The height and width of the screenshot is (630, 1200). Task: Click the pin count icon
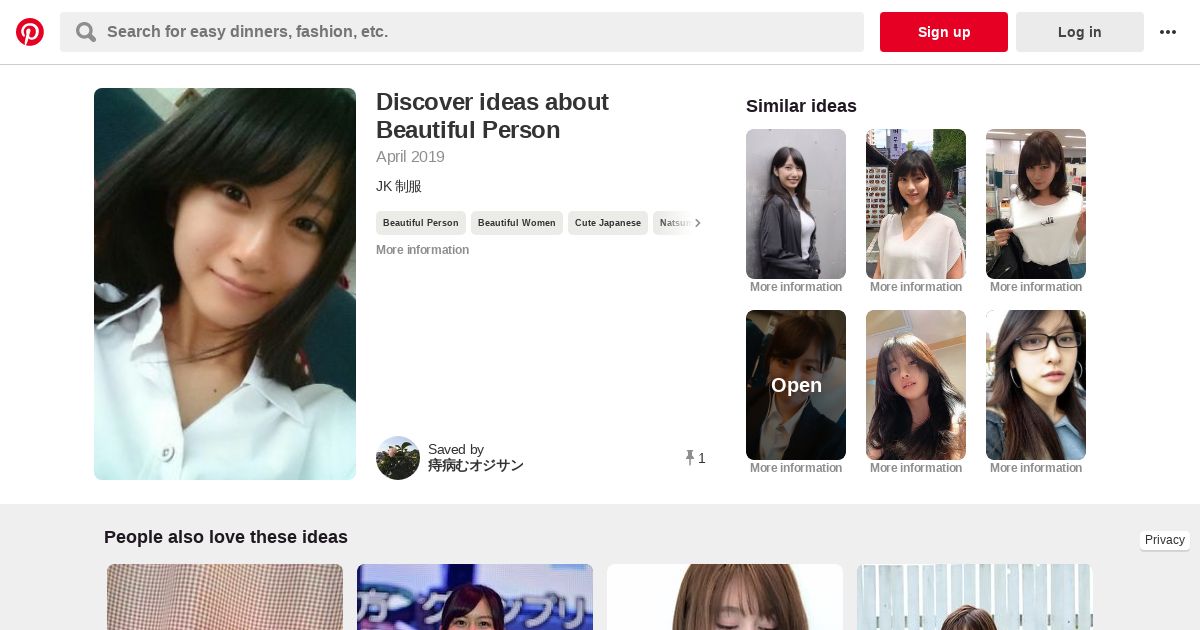[690, 458]
